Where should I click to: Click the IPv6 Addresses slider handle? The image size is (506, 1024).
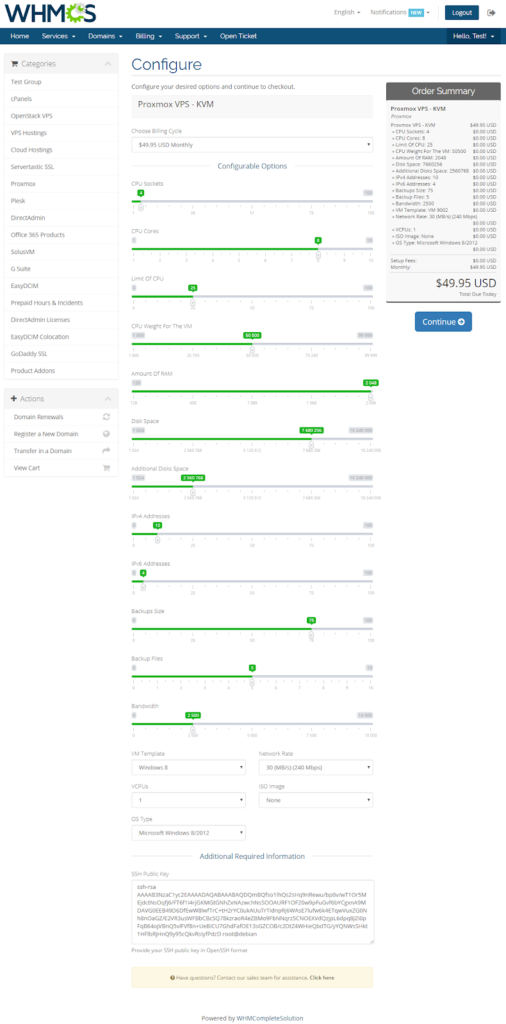[x=143, y=587]
